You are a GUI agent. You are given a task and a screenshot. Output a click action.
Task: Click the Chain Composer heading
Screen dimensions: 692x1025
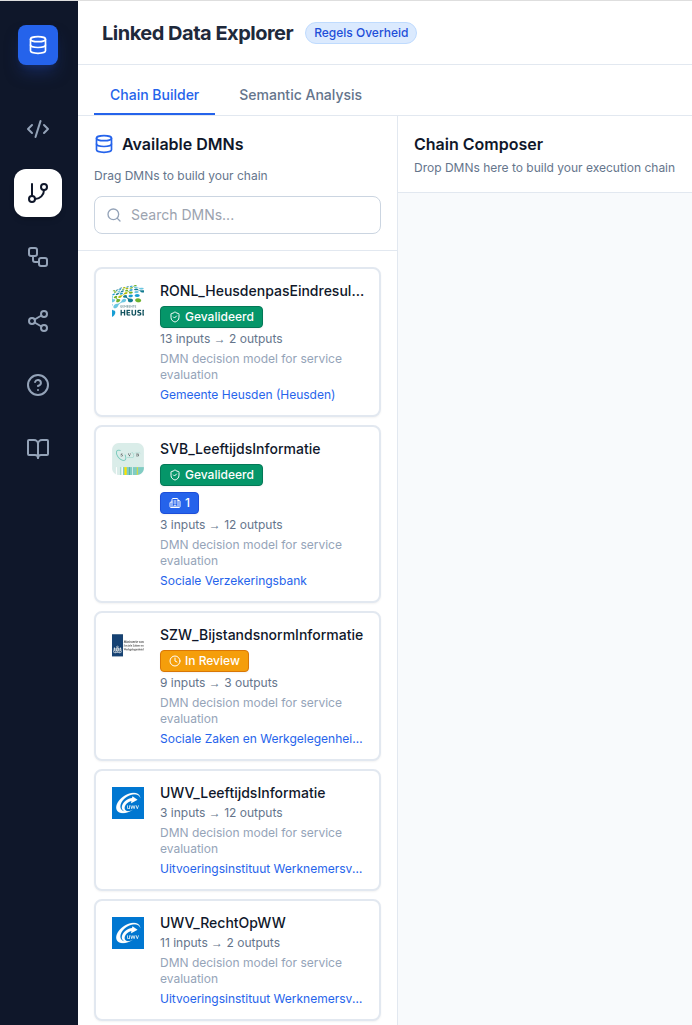pos(478,144)
